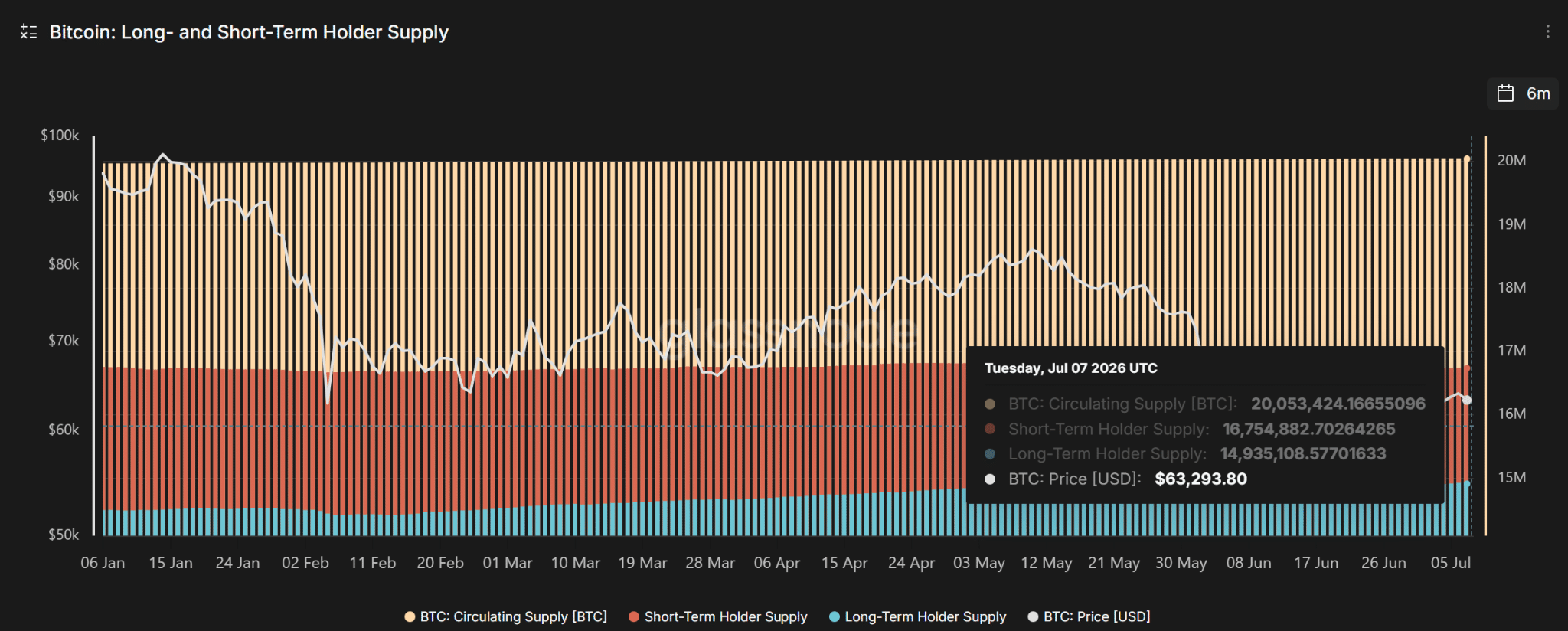Click the circulating supply marker dot at top right
This screenshot has width=1568, height=631.
click(1467, 159)
